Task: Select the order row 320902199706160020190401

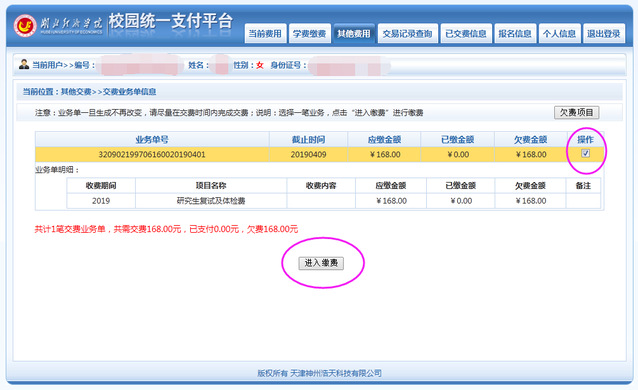Action: point(319,154)
